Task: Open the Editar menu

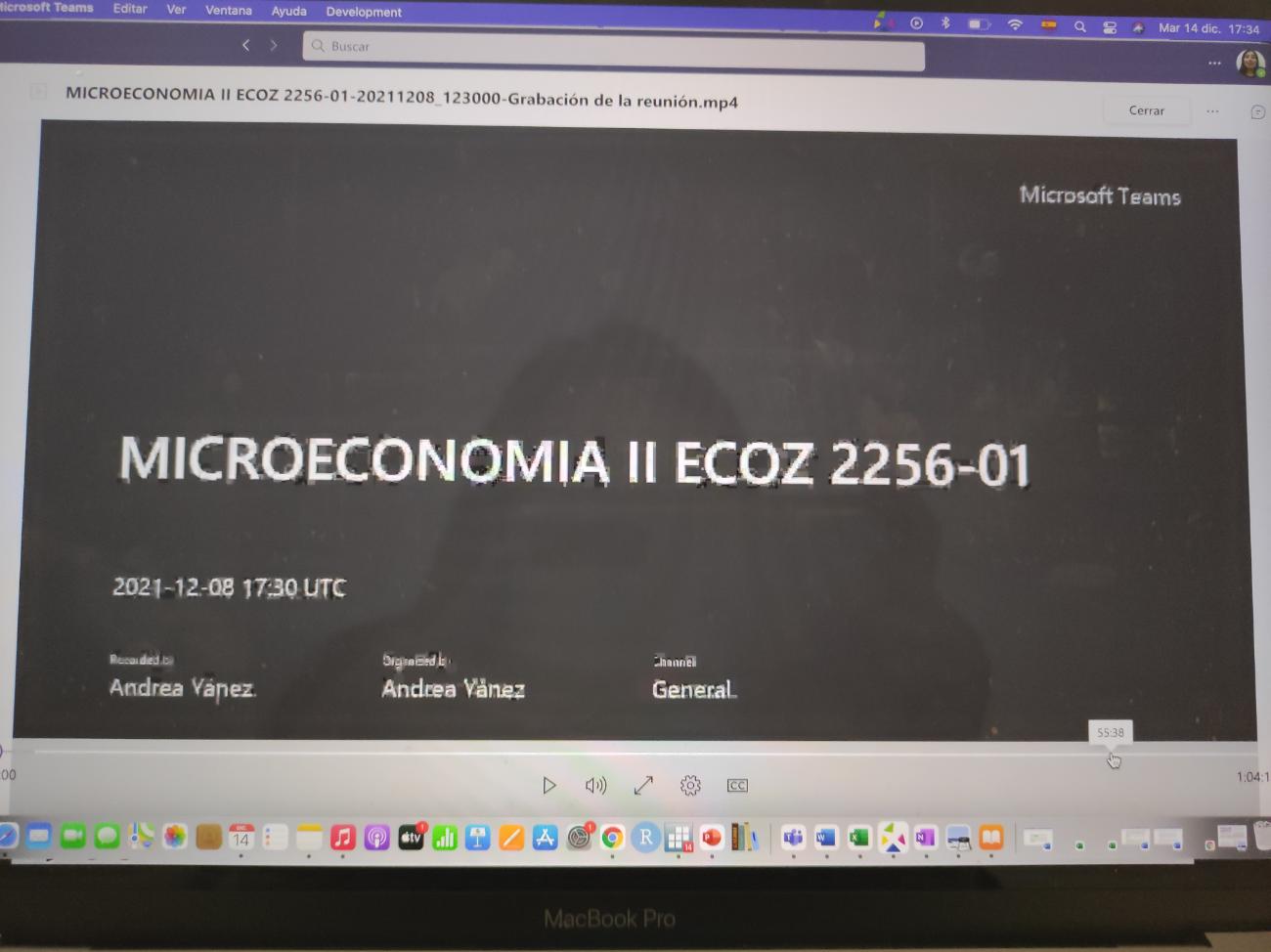Action: [x=130, y=8]
